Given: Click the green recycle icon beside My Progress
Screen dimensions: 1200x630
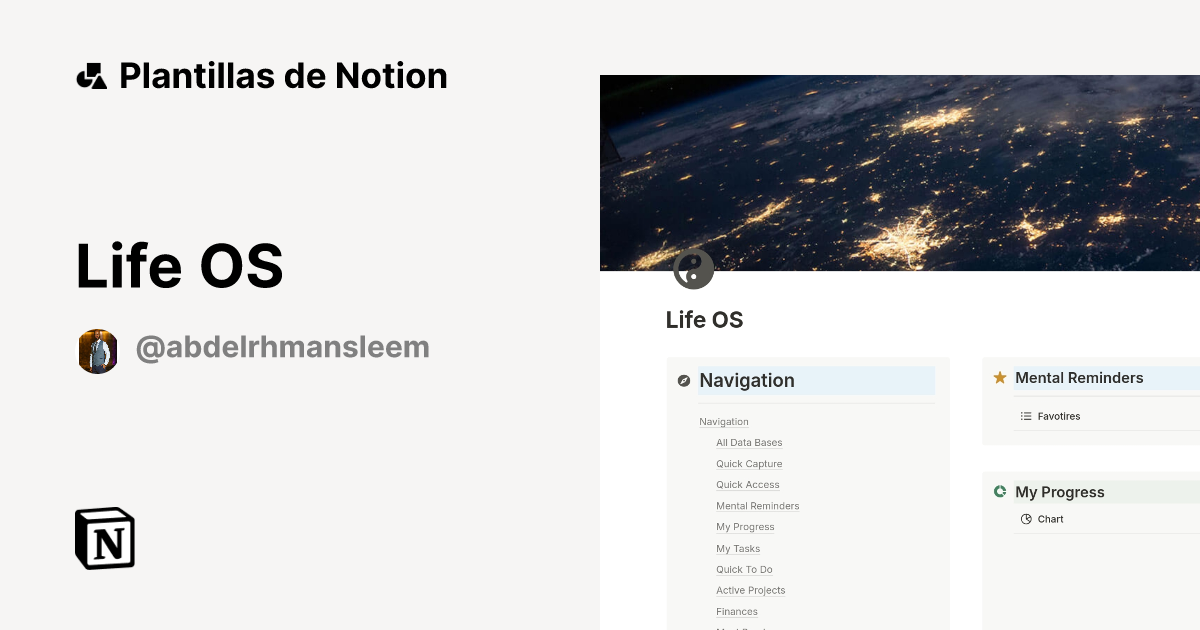Looking at the screenshot, I should point(999,491).
